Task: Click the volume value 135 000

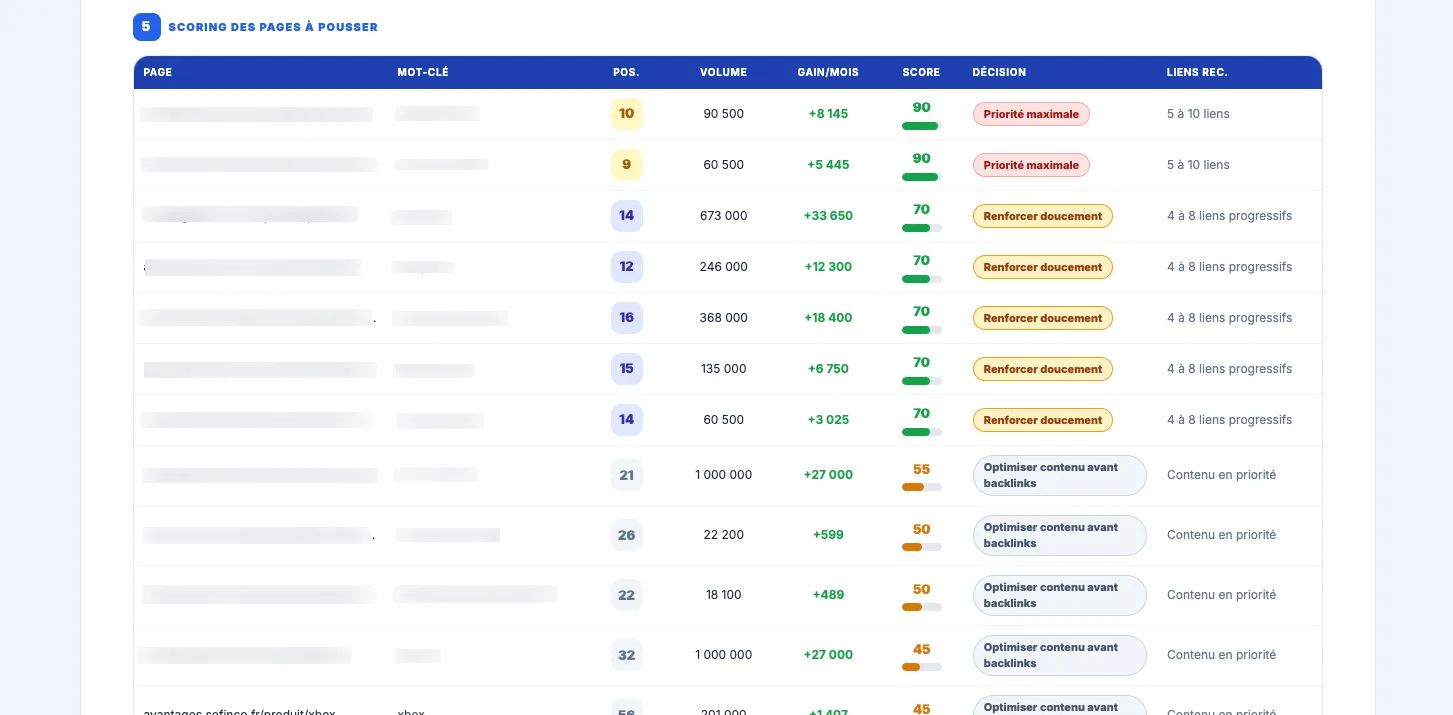Action: tap(723, 369)
